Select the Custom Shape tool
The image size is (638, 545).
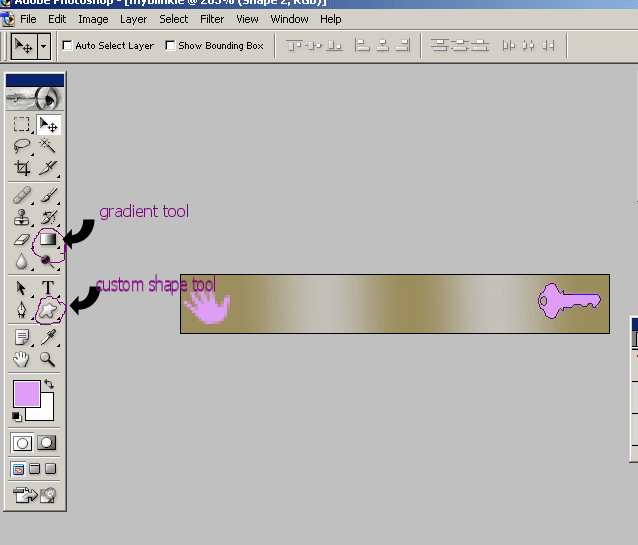pos(48,311)
